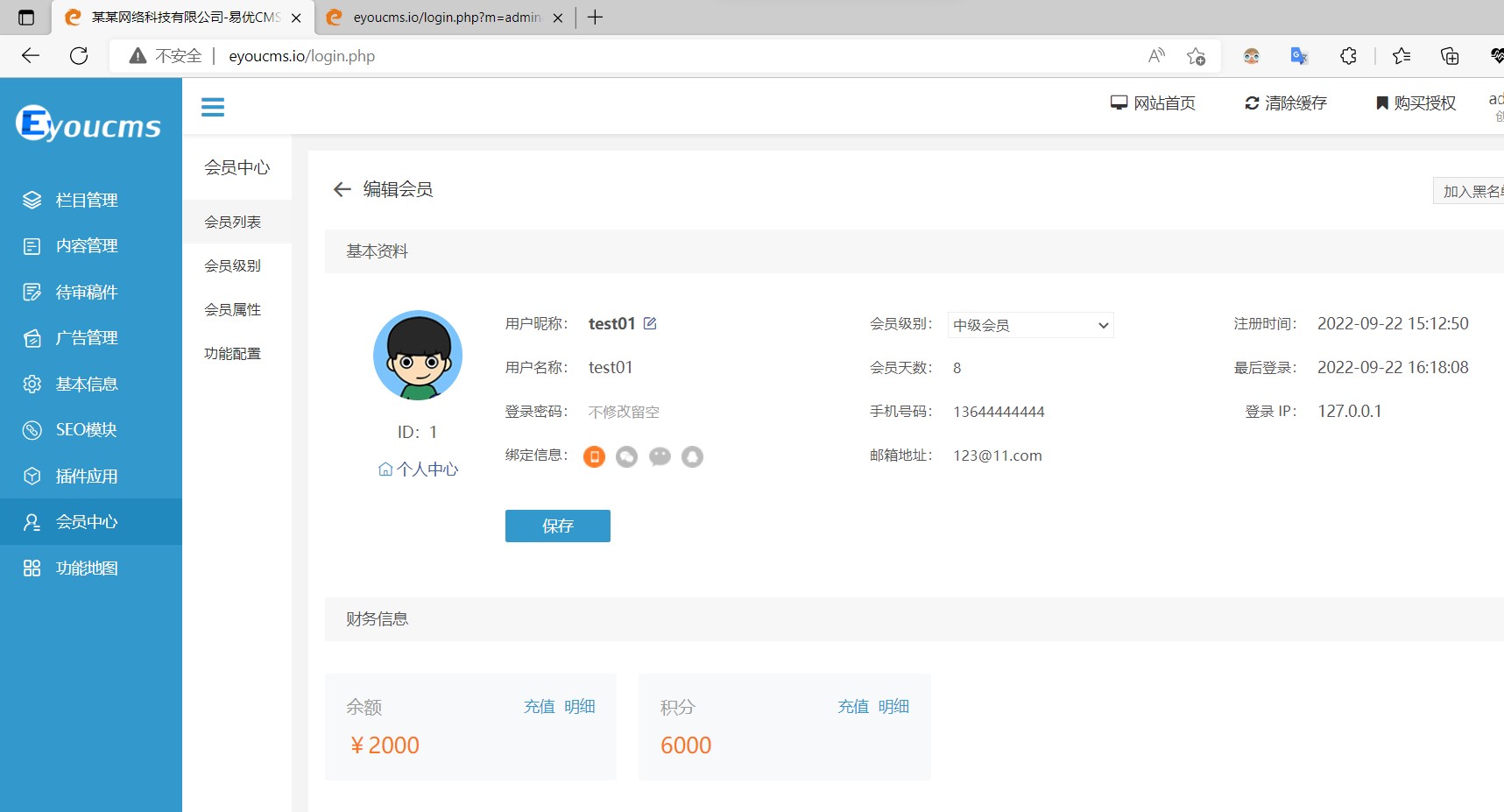This screenshot has height=812, width=1504.
Task: Open 栏目管理 in the sidebar
Action: 91,200
